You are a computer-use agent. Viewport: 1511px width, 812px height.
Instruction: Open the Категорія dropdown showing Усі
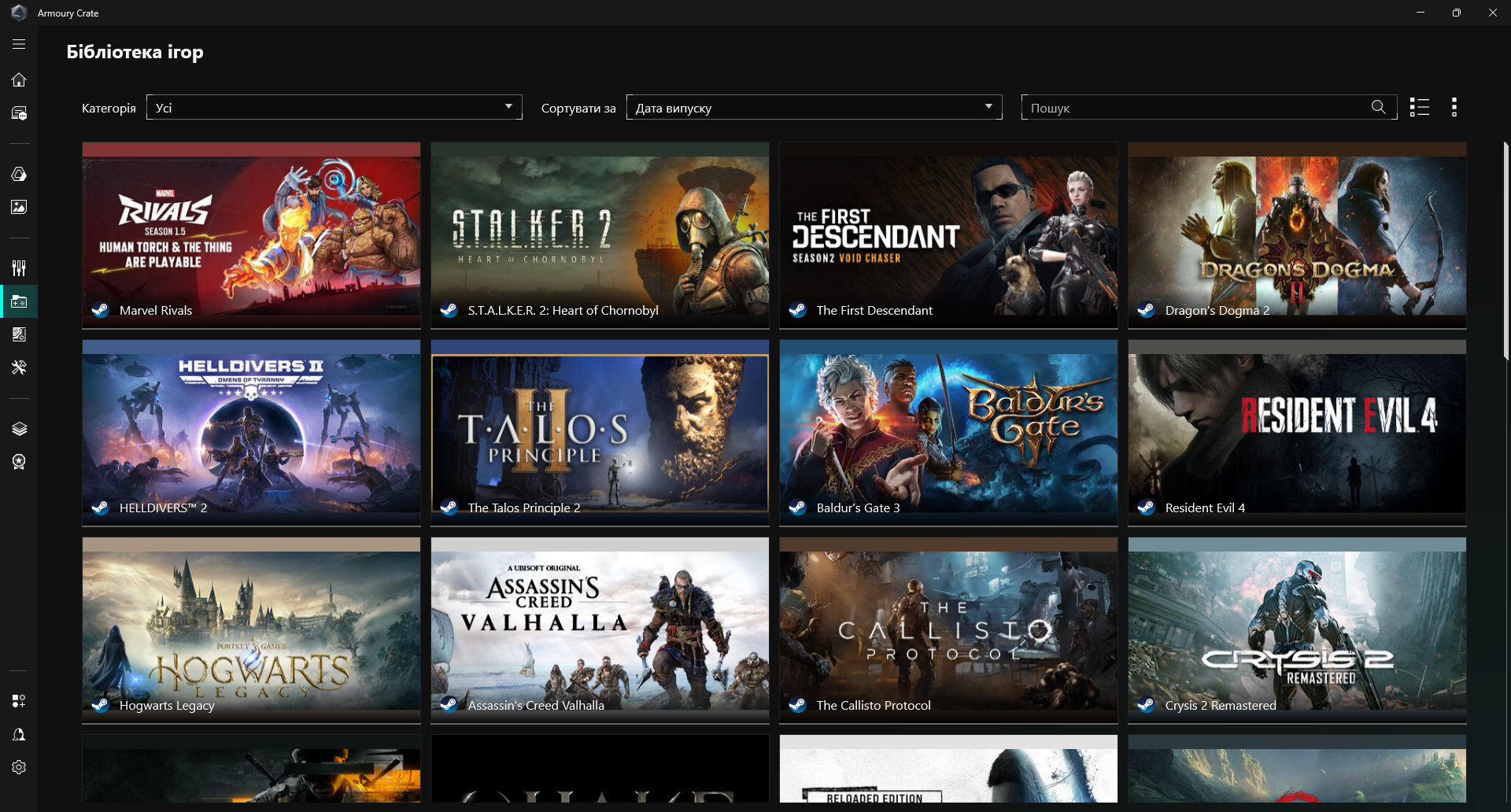(334, 107)
